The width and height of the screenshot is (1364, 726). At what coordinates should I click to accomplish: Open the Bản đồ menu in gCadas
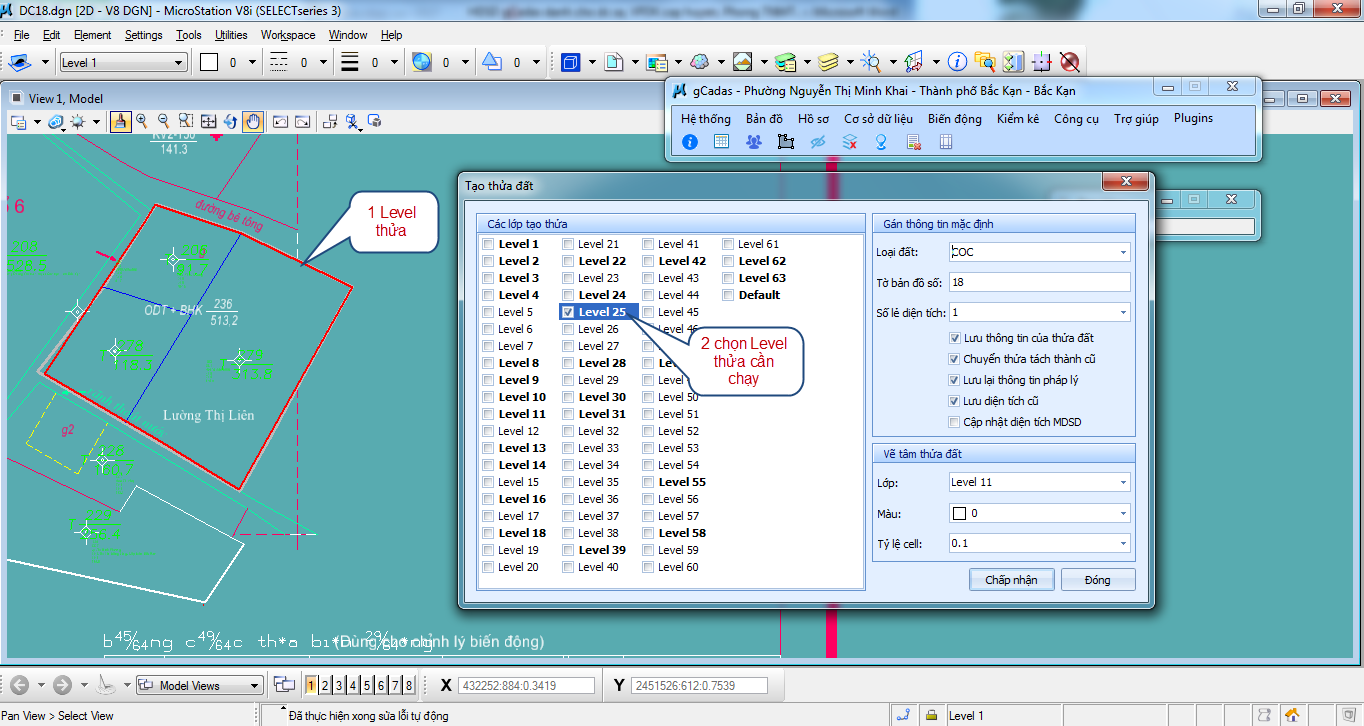coord(764,118)
